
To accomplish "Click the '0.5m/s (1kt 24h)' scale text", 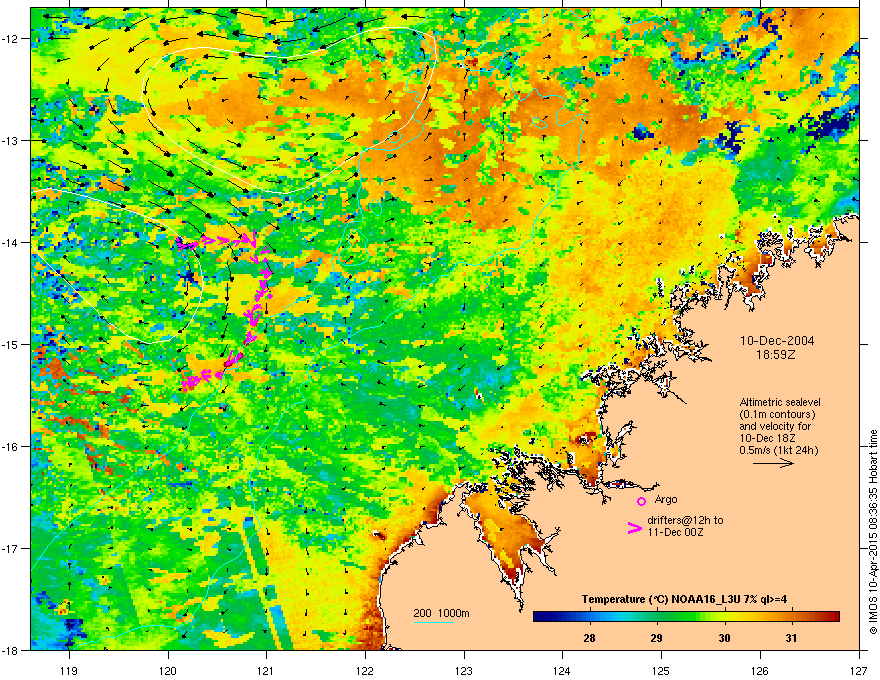I will coord(778,450).
